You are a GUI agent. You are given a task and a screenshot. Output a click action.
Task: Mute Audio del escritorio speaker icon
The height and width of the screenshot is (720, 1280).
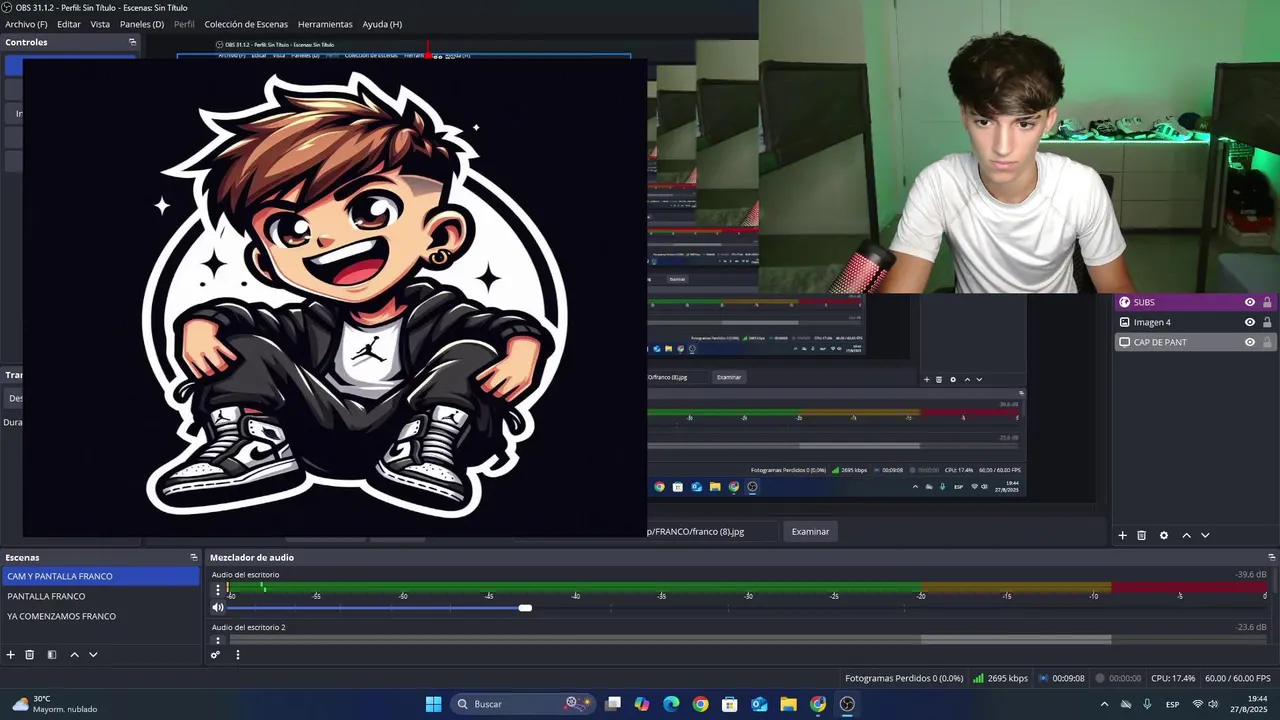(218, 608)
